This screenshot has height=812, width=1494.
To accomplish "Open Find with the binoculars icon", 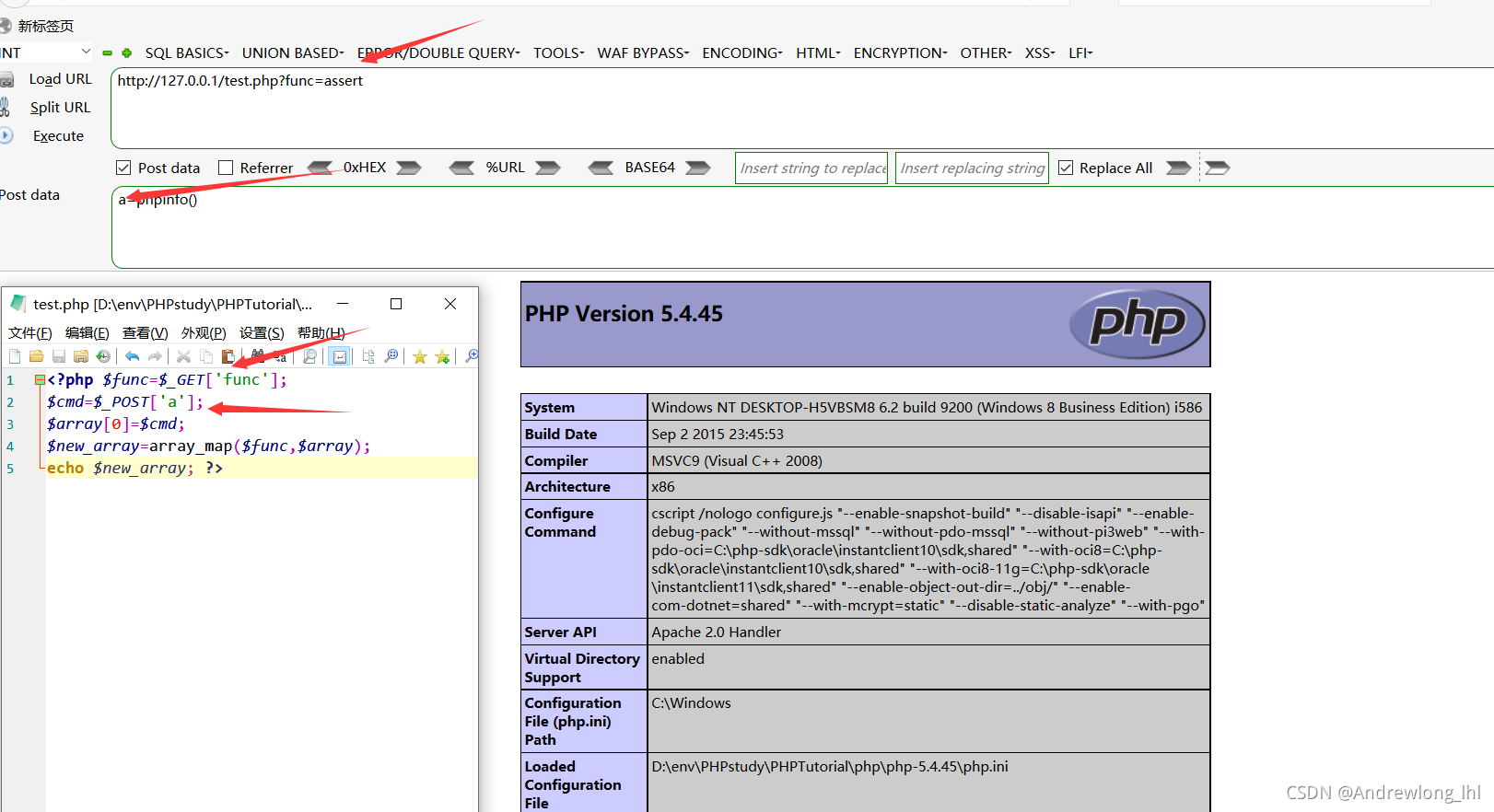I will pos(258,356).
